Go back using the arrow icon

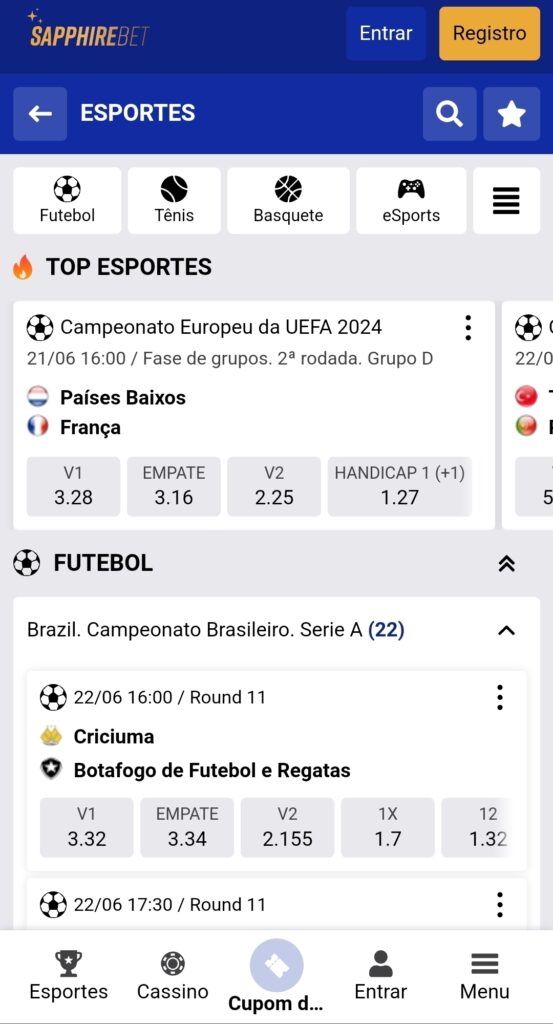40,114
